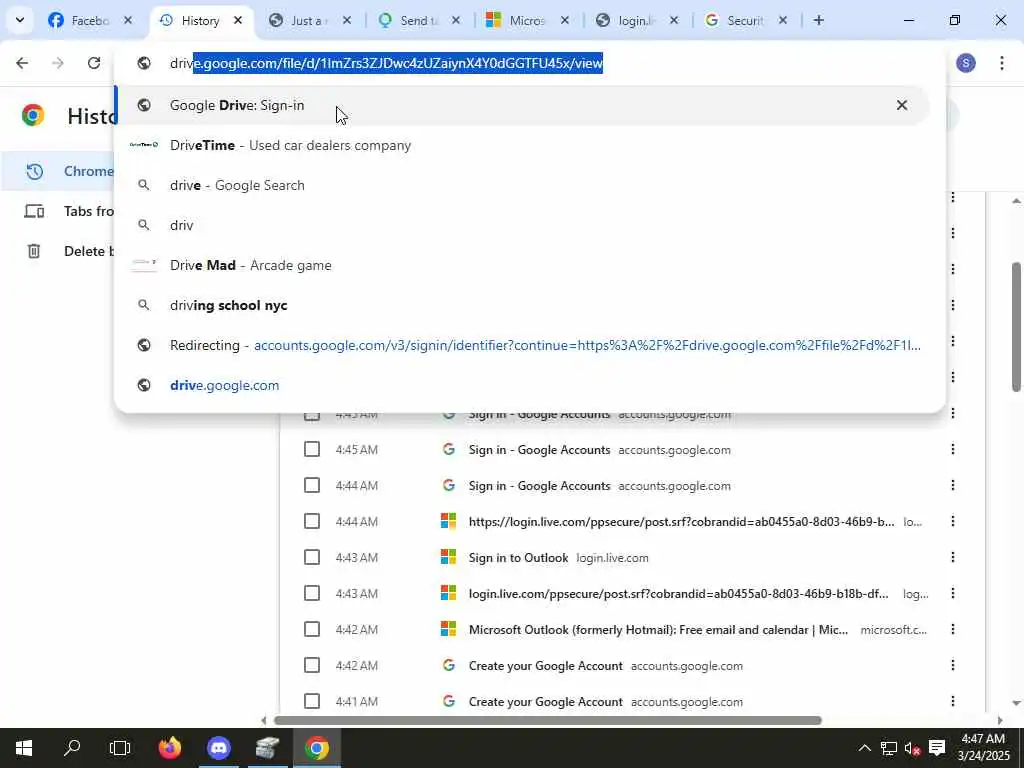Open Delete browsing data trash icon
The height and width of the screenshot is (768, 1024).
(34, 251)
